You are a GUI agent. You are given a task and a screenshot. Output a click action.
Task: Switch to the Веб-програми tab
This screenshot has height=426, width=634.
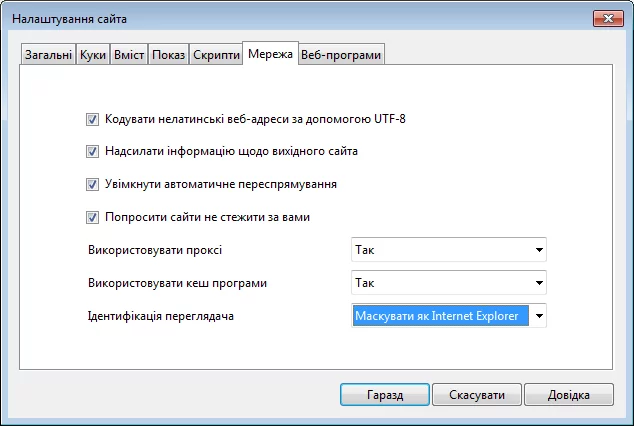341,55
